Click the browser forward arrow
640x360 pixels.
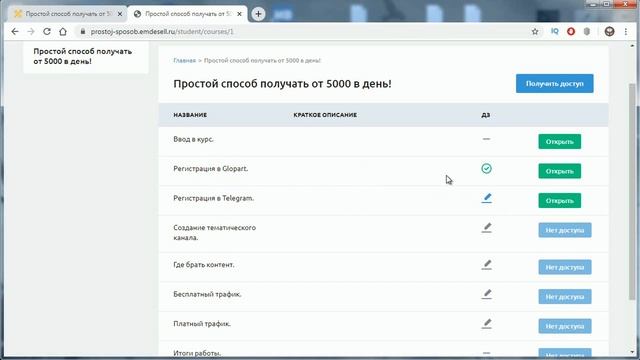tap(31, 31)
